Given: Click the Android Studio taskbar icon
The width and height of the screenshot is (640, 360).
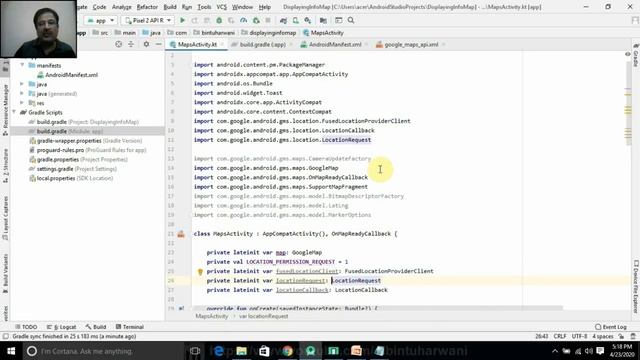Looking at the screenshot, I should tap(310, 351).
